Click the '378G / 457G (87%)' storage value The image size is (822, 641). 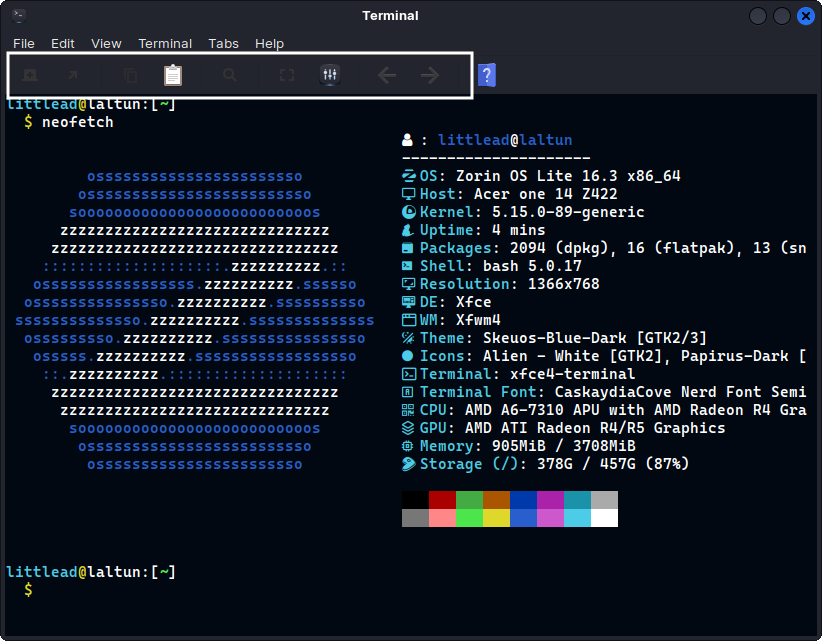tap(613, 464)
